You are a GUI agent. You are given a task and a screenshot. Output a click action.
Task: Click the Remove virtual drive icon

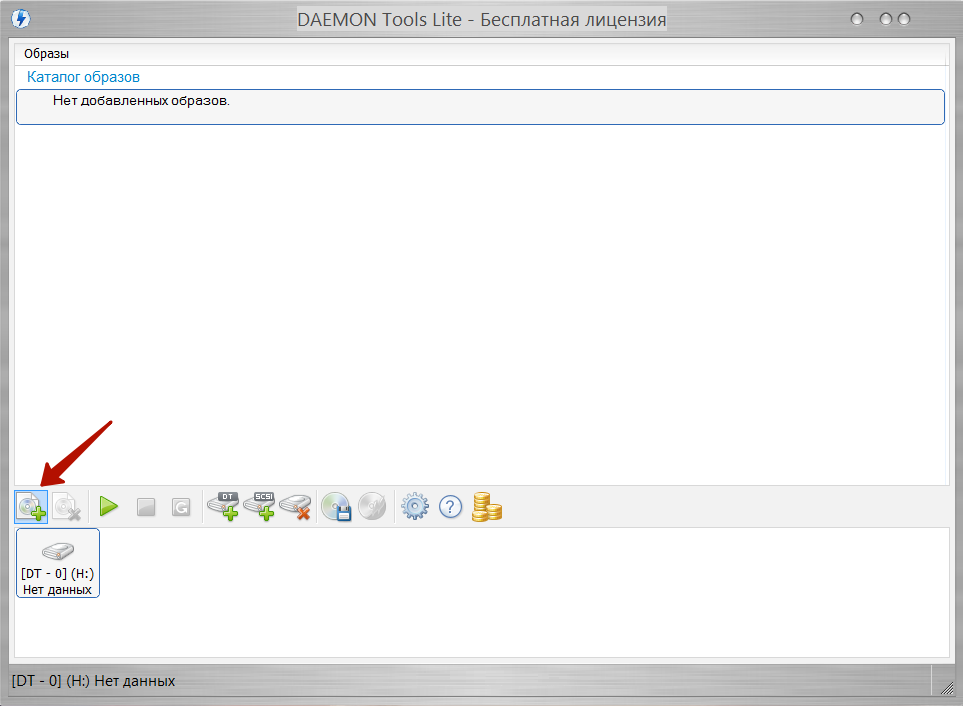[x=295, y=507]
